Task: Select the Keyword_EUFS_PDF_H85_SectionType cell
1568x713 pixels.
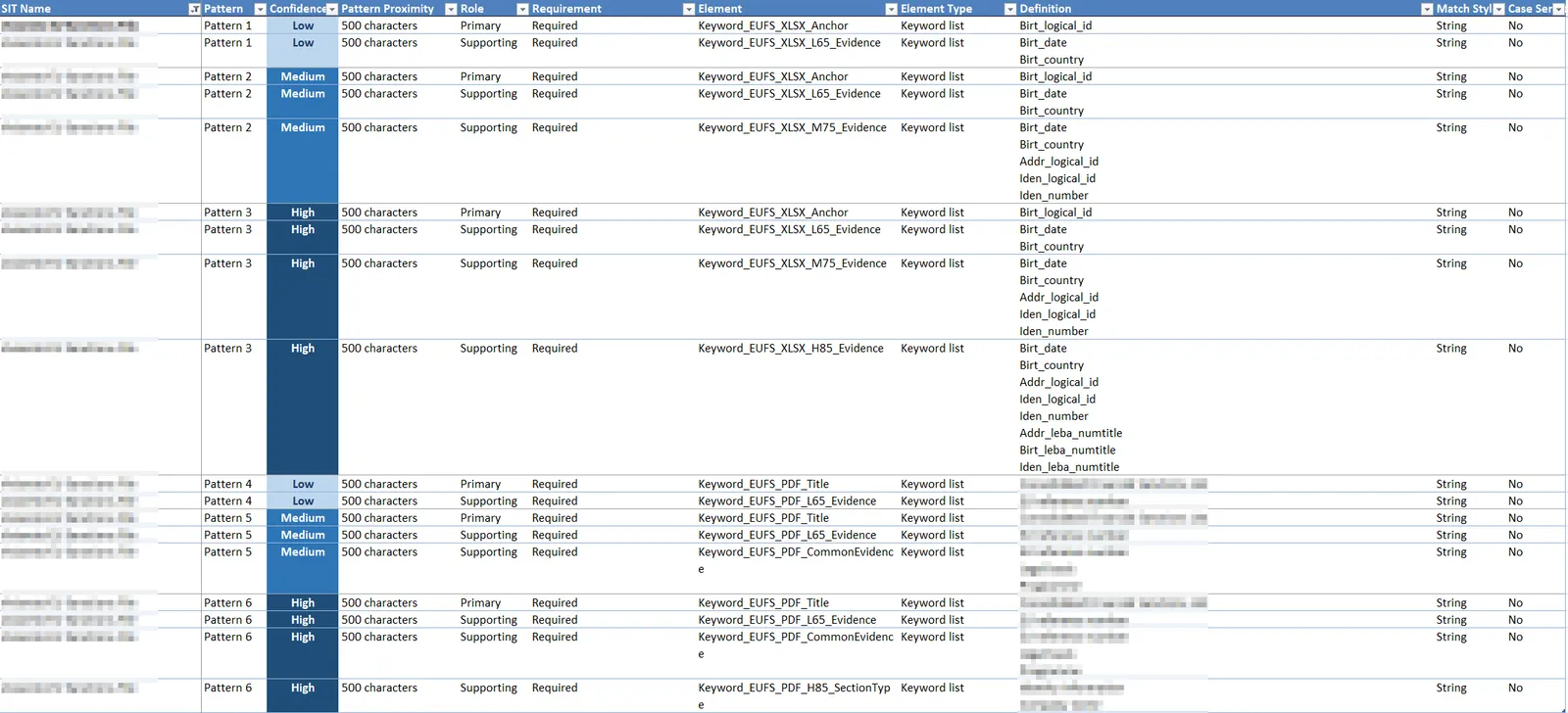Action: [795, 695]
